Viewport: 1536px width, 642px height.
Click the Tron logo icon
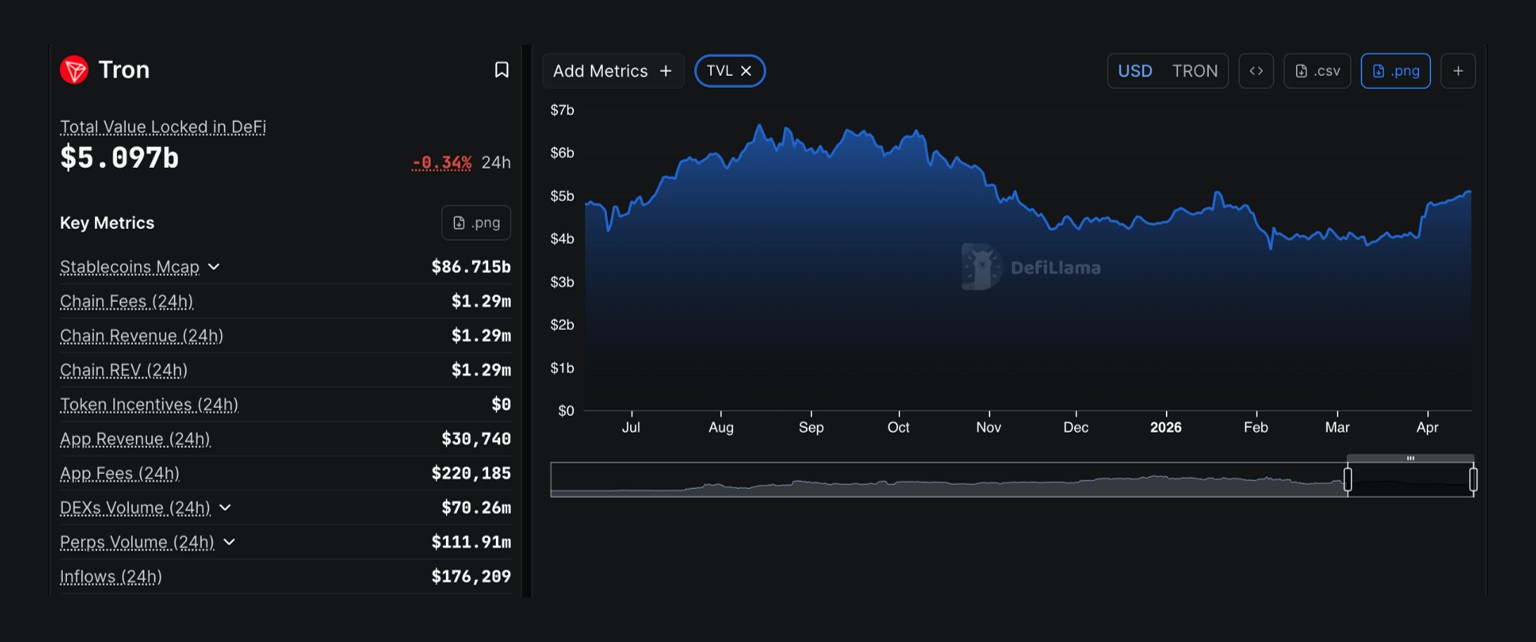pos(72,69)
